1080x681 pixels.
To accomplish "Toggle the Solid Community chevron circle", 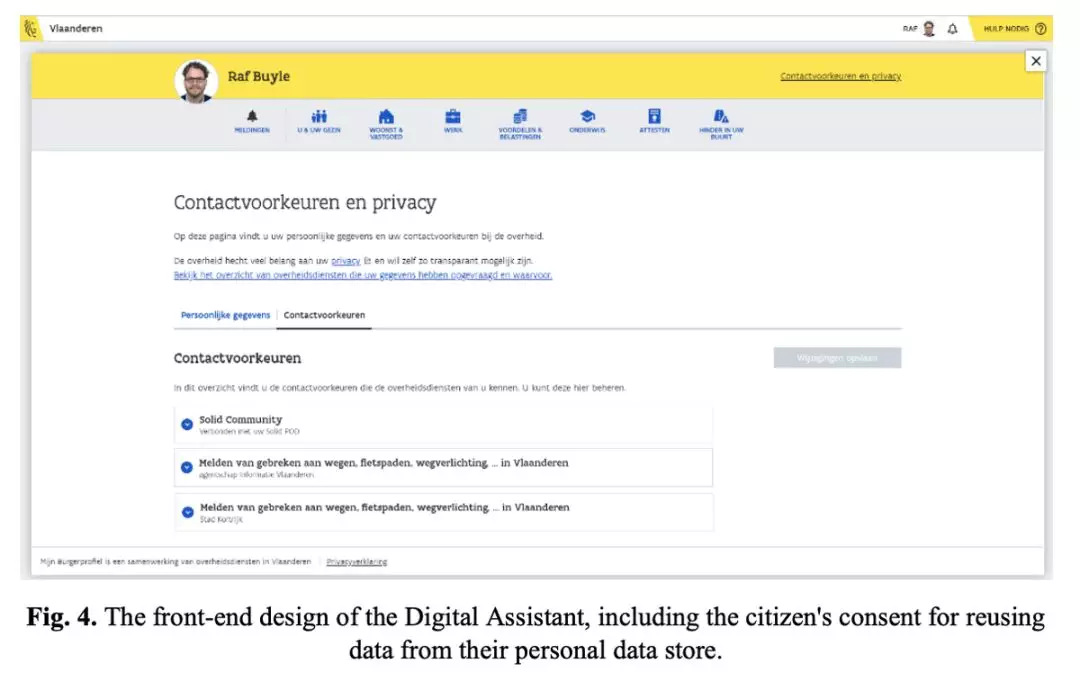I will (x=187, y=424).
